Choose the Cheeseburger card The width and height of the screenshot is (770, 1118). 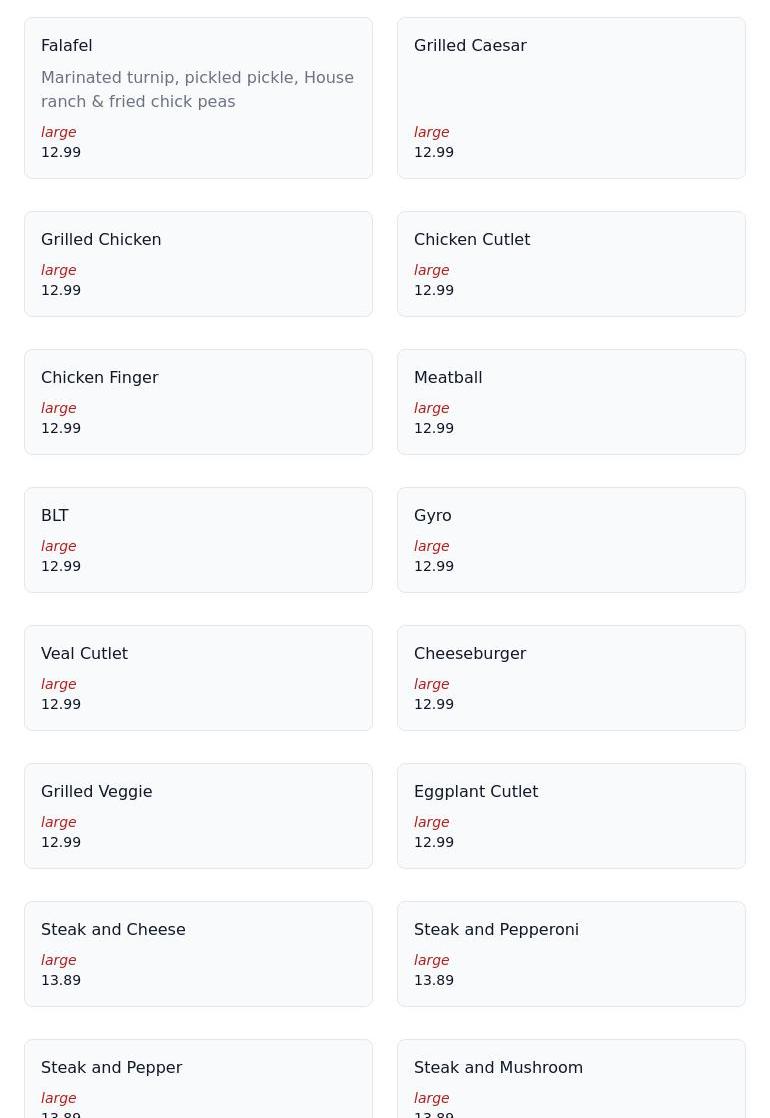pos(571,677)
